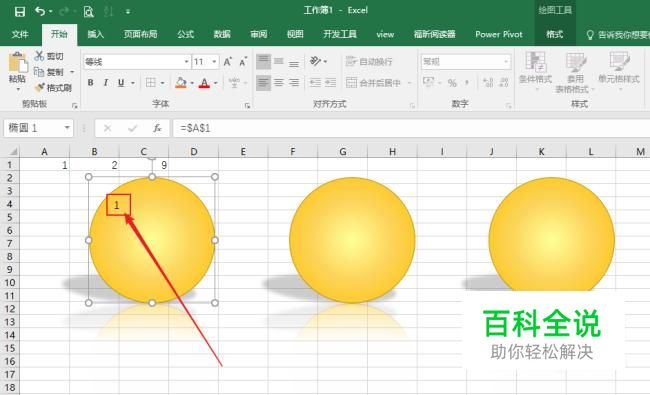Open the font size dropdown

(x=214, y=62)
